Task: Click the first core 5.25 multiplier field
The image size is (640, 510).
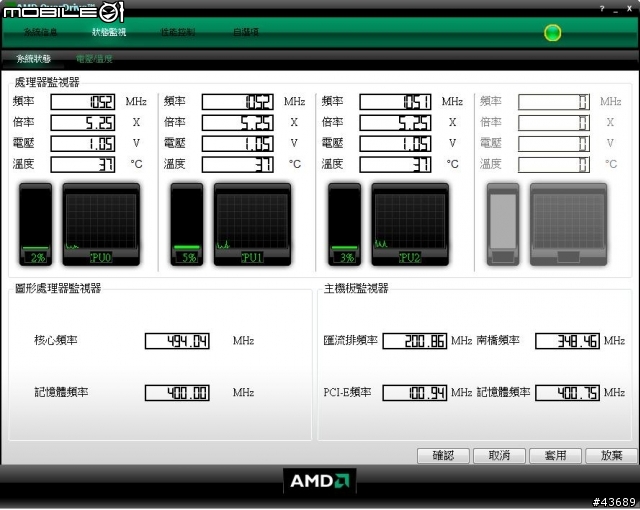Action: tap(83, 122)
